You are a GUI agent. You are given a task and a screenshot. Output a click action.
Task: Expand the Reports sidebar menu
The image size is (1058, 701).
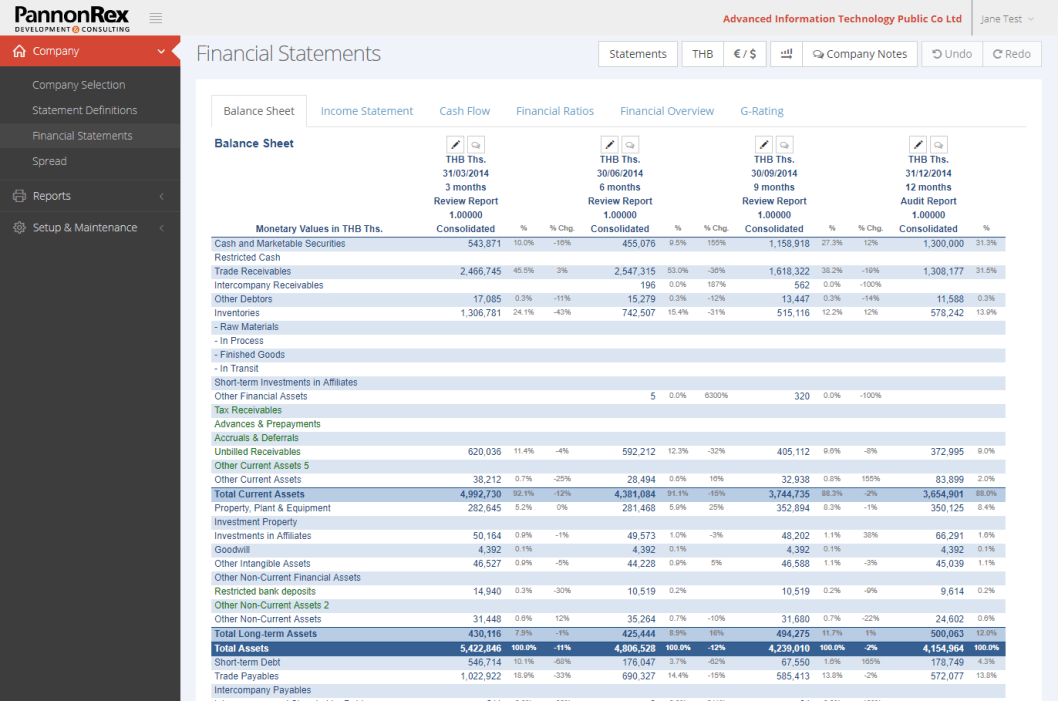pos(90,196)
